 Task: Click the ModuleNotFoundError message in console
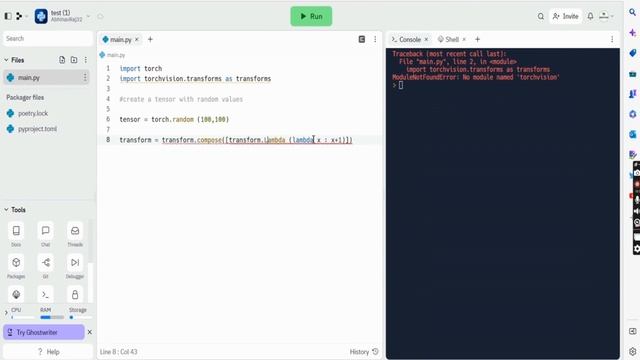point(476,77)
